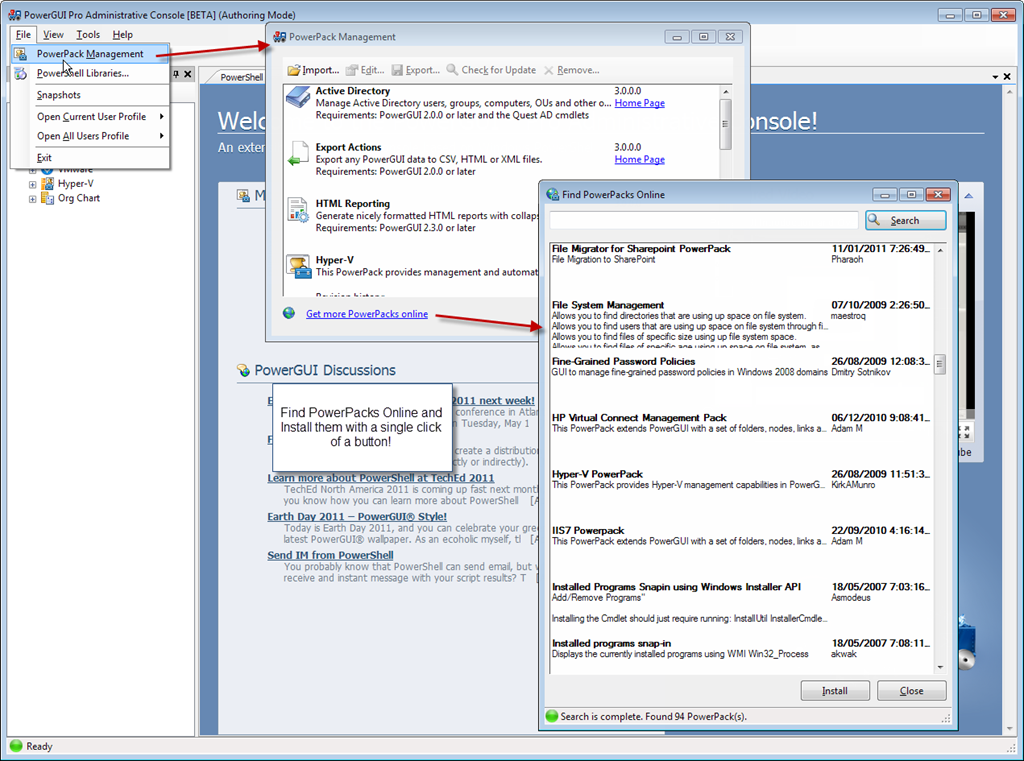Expand the Org Chart tree node

pos(32,198)
